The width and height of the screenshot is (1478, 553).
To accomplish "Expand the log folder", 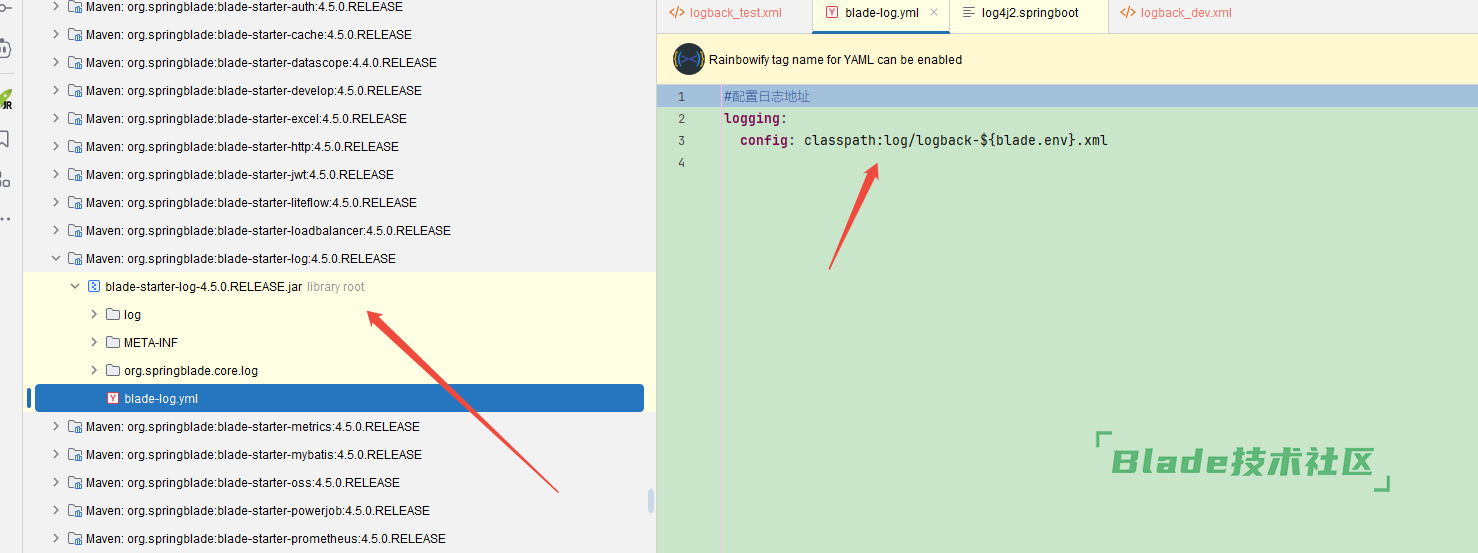I will (94, 314).
